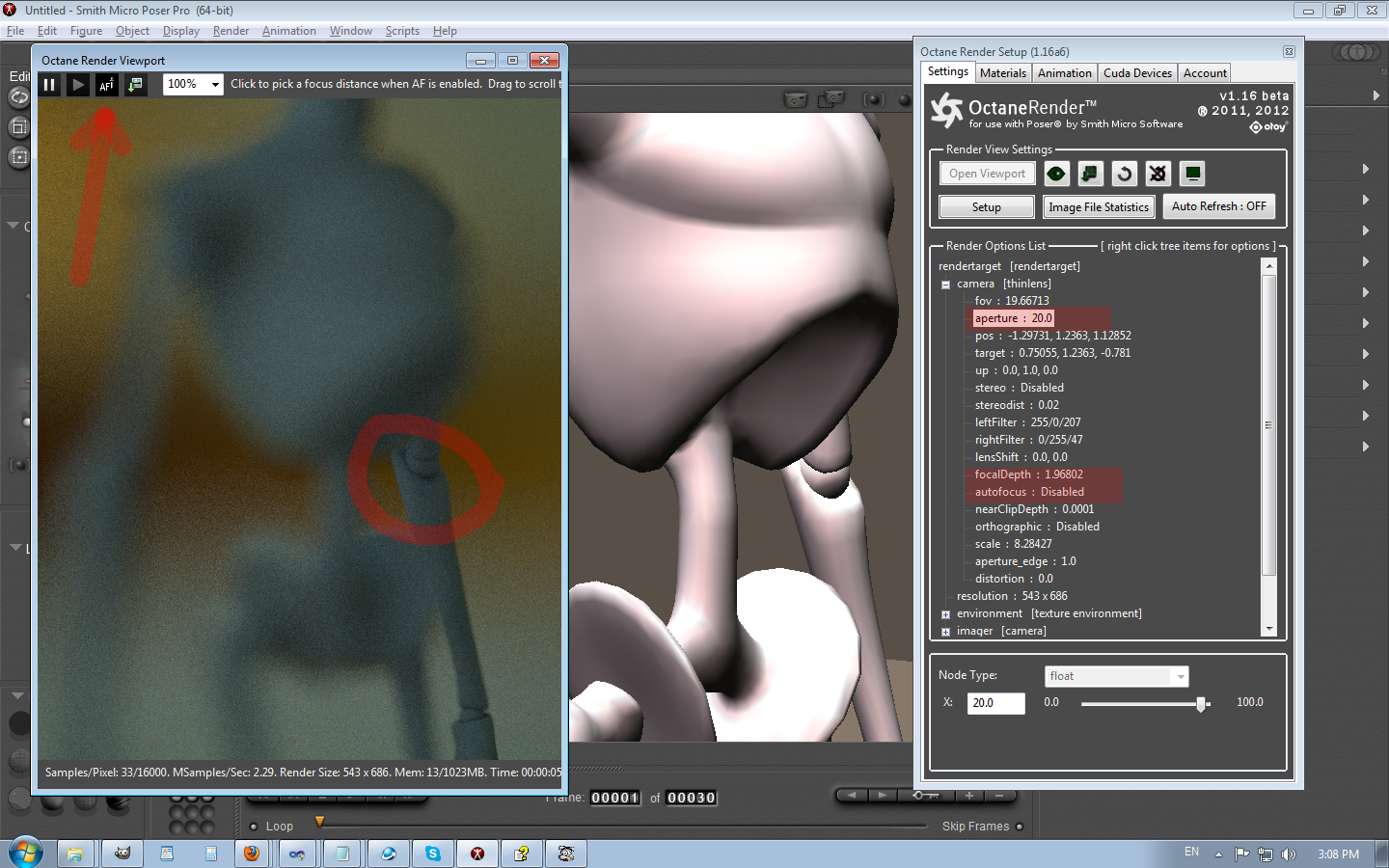The height and width of the screenshot is (868, 1389).
Task: Toggle the AF autofocus icon in the viewport
Action: (x=107, y=85)
